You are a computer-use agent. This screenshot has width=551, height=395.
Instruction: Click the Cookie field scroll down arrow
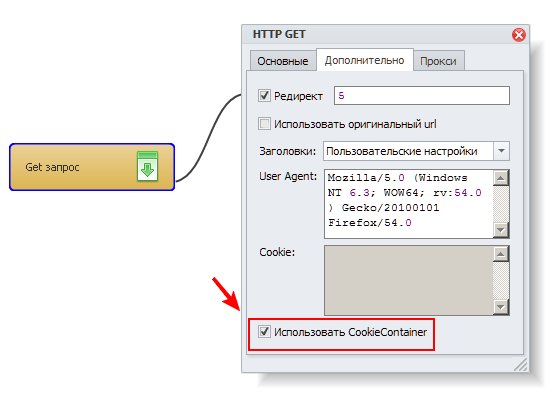click(x=501, y=307)
